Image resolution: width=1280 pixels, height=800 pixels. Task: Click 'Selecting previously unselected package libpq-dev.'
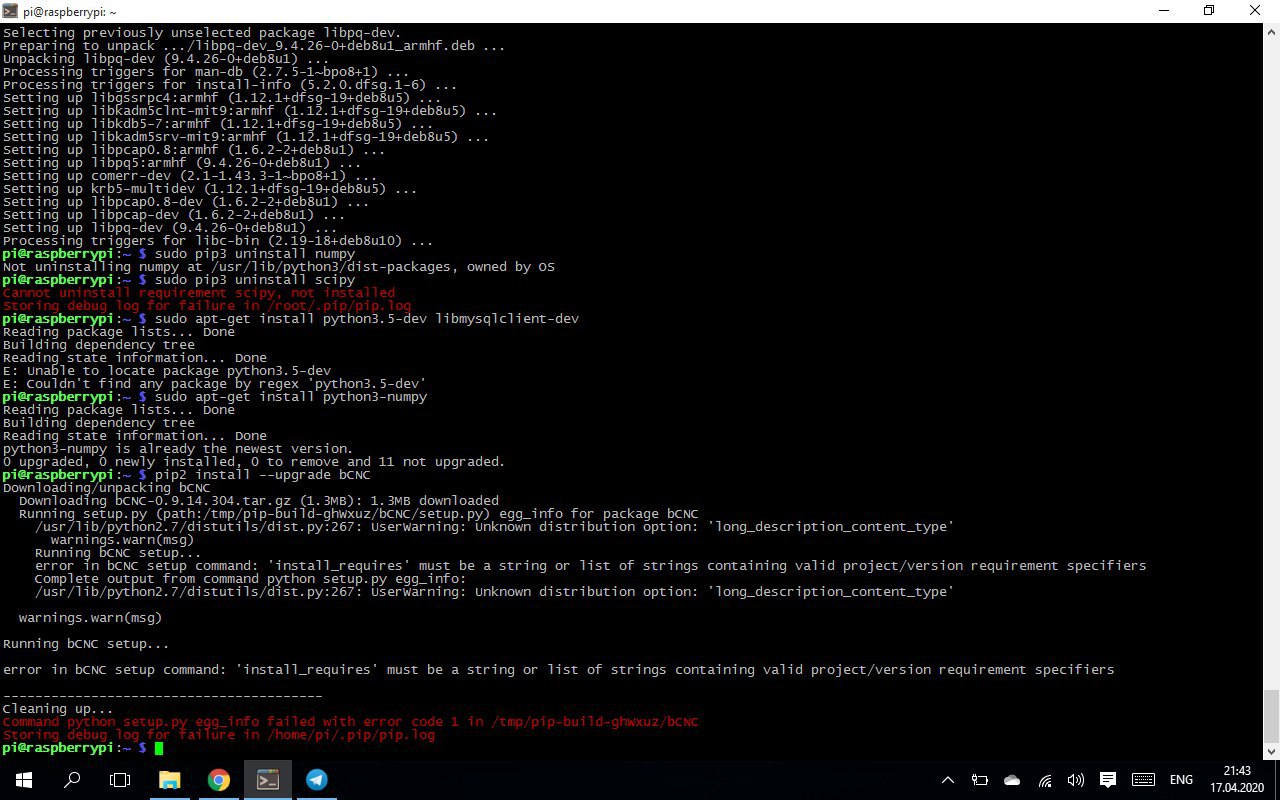click(202, 33)
